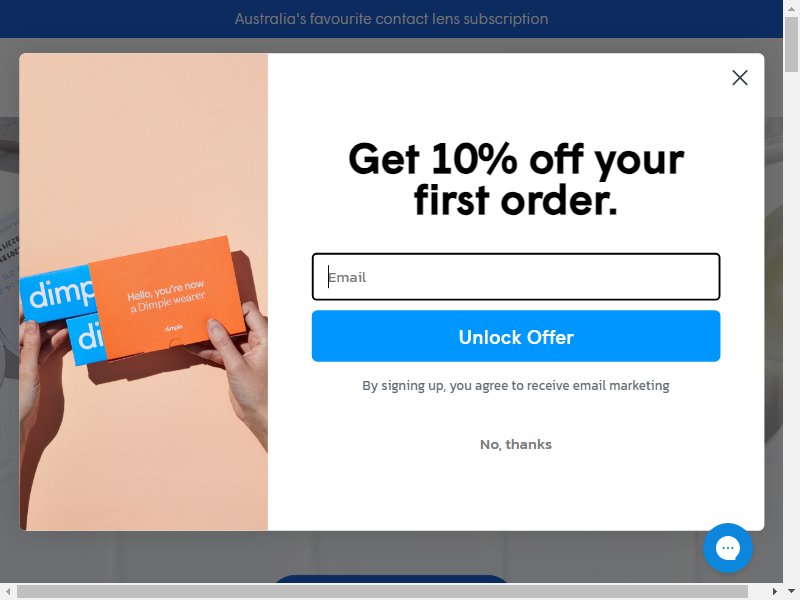Image resolution: width=800 pixels, height=600 pixels.
Task: Click the Unlock Offer button
Action: coord(516,336)
